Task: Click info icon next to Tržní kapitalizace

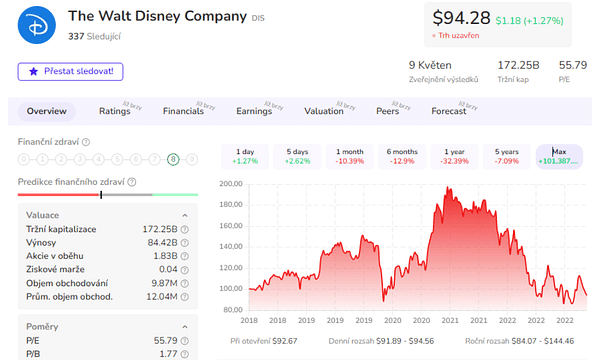Action: [x=184, y=230]
